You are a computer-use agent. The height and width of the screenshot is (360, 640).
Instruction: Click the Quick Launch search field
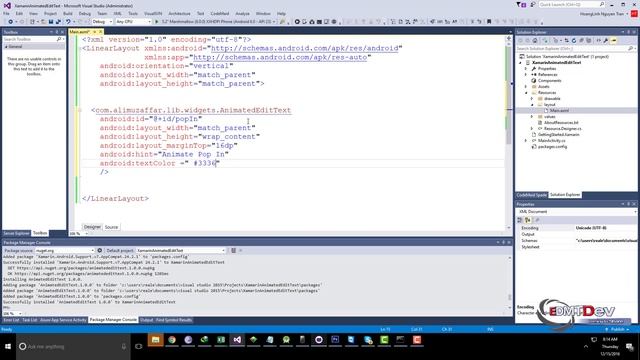(571, 4)
